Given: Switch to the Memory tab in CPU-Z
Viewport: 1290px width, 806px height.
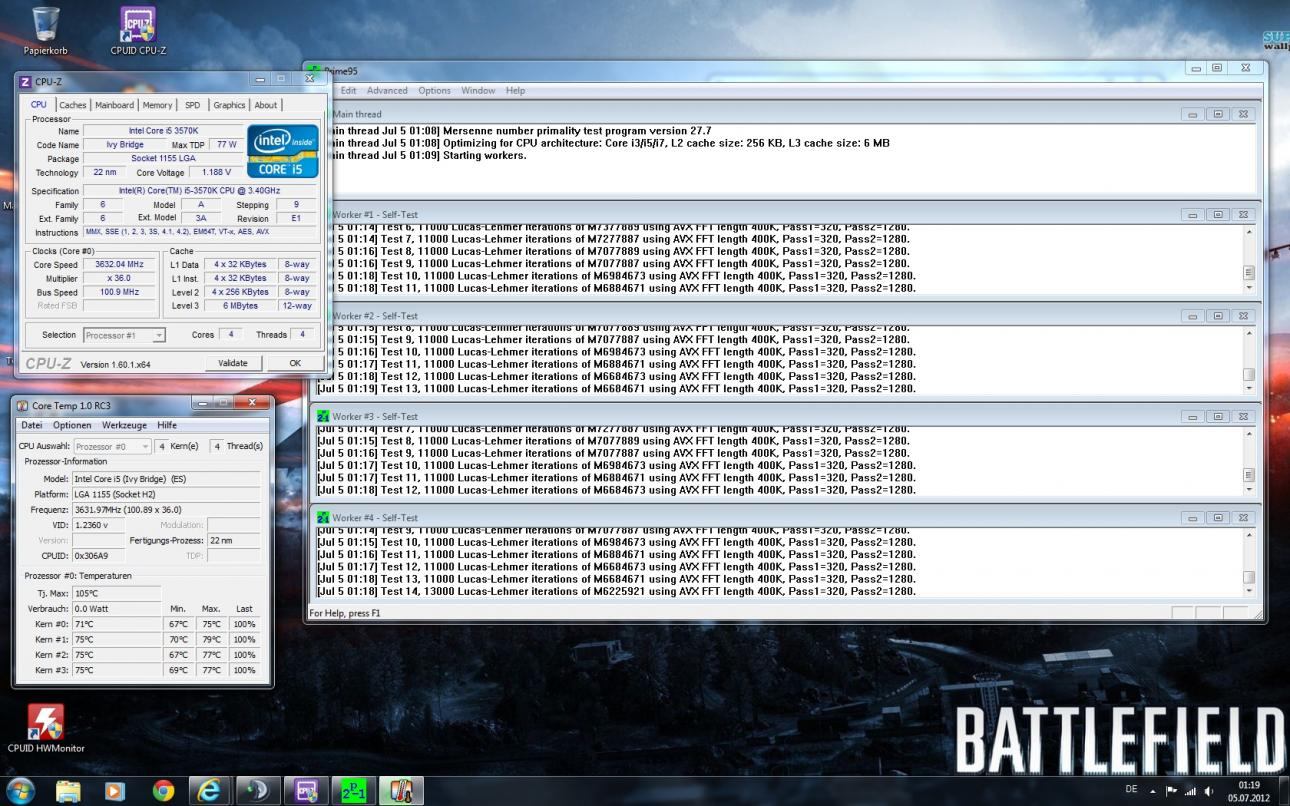Looking at the screenshot, I should pos(157,105).
